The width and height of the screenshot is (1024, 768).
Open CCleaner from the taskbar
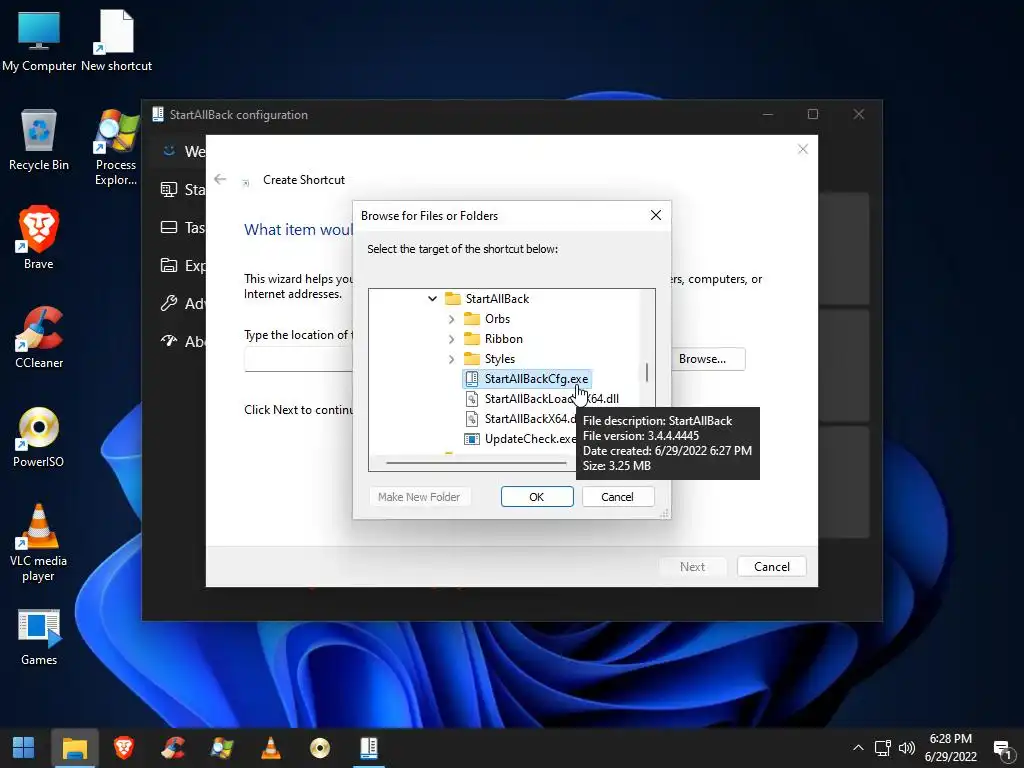tap(173, 748)
